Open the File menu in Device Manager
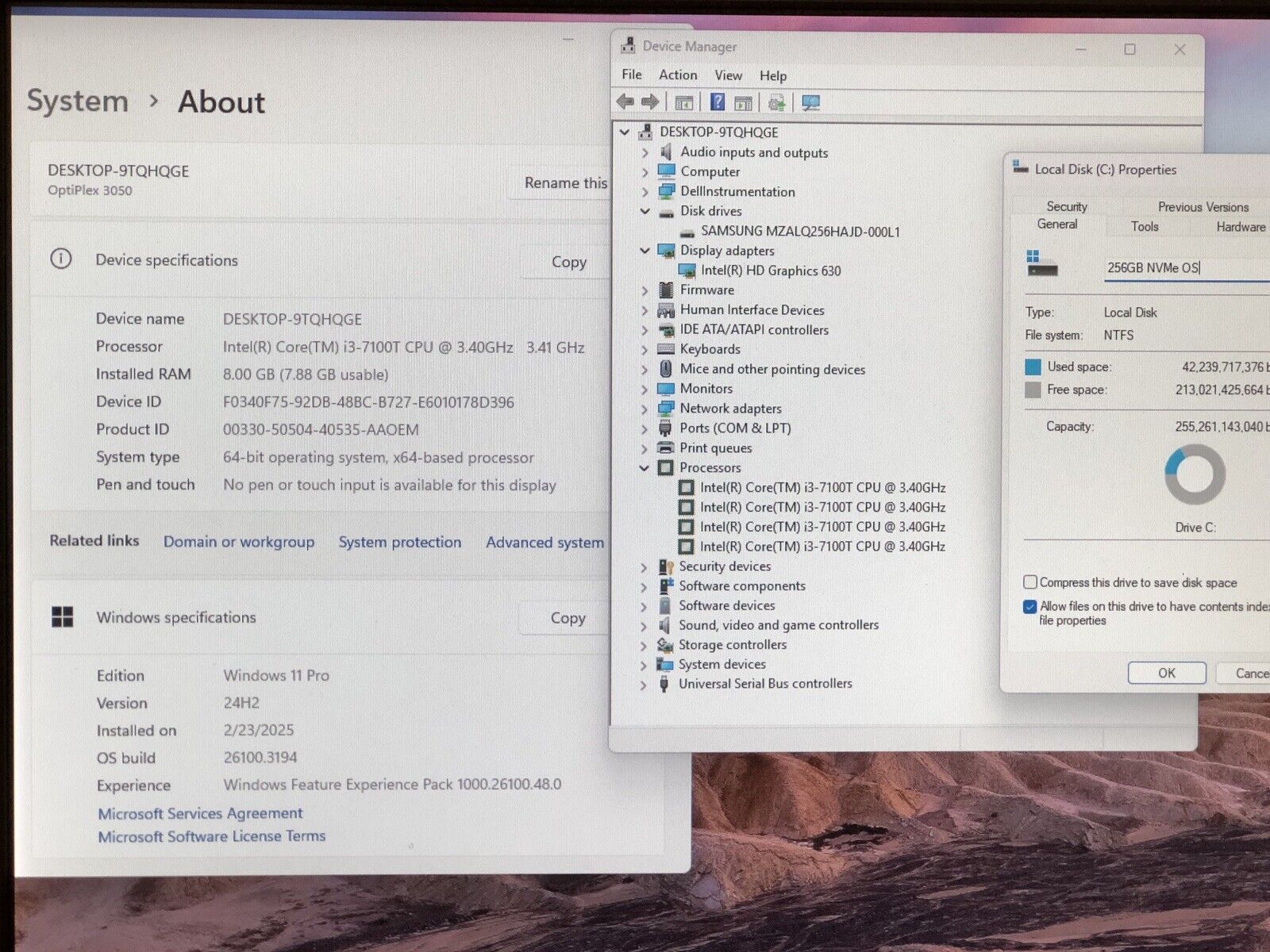 (x=632, y=75)
